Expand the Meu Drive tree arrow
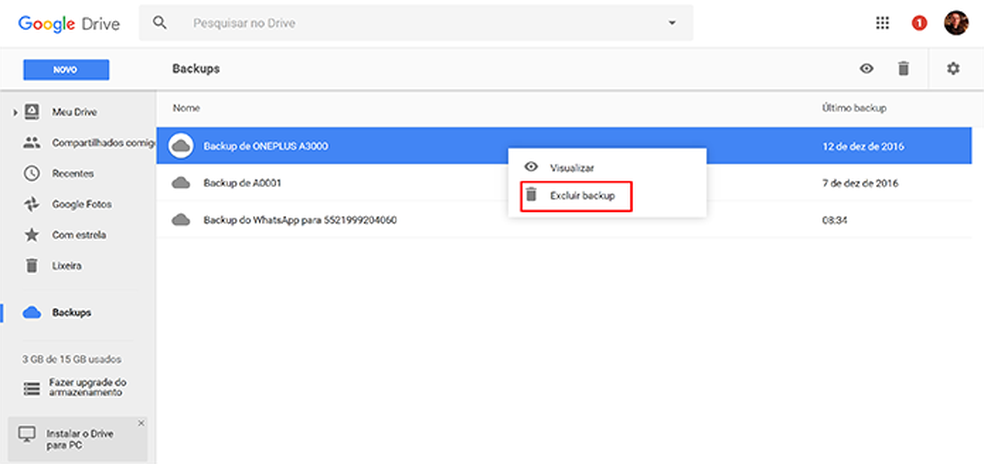 [15, 112]
